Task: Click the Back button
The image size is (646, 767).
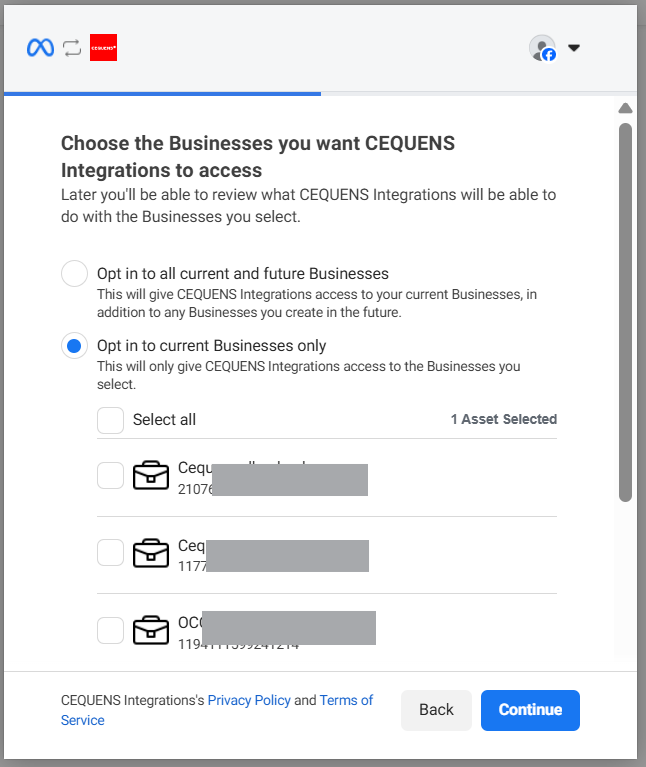Action: pos(436,710)
